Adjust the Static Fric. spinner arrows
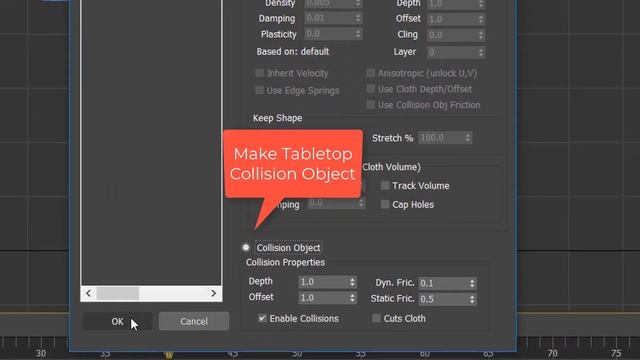The height and width of the screenshot is (360, 640). (x=472, y=299)
